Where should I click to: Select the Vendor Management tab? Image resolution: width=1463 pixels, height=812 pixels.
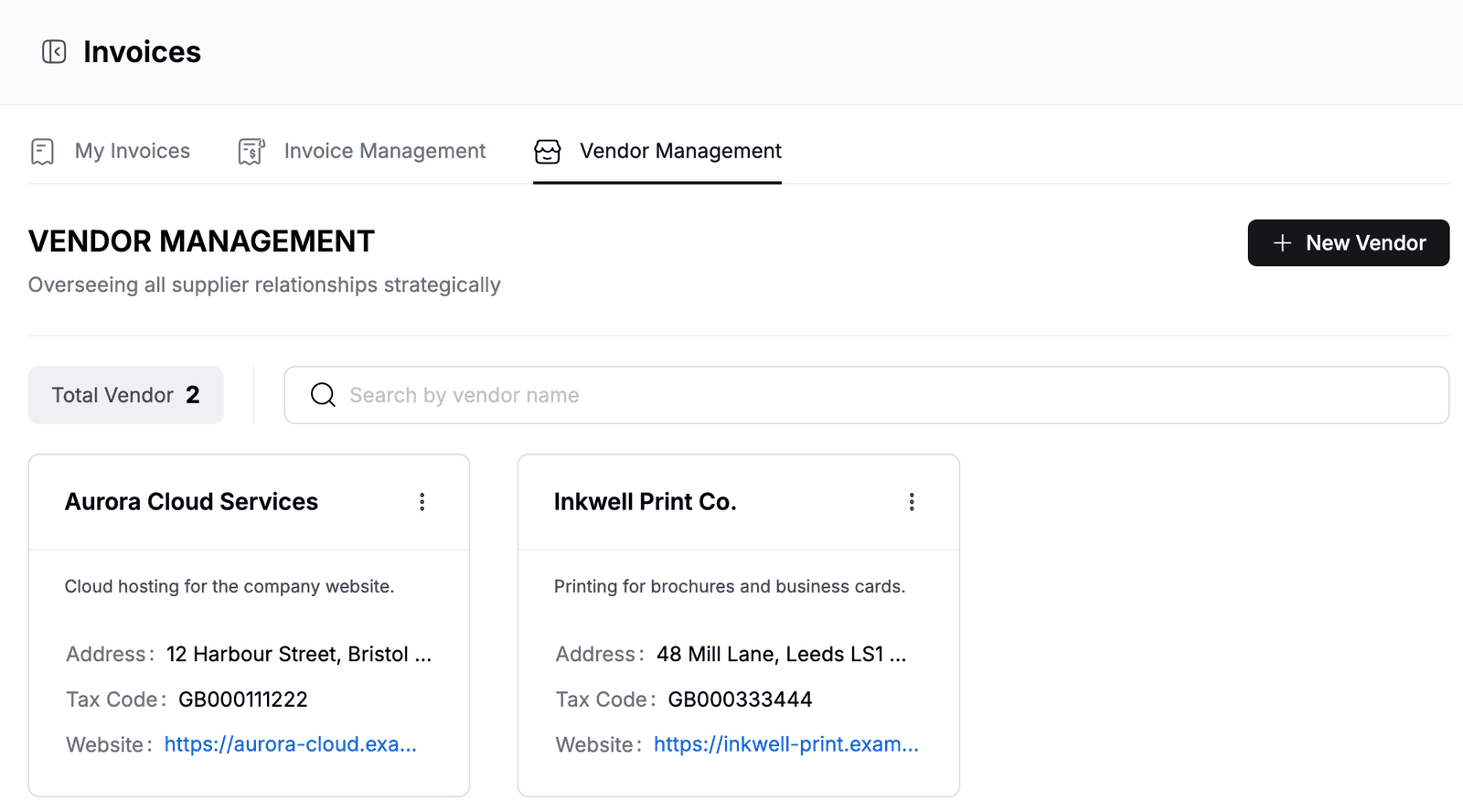(x=657, y=151)
